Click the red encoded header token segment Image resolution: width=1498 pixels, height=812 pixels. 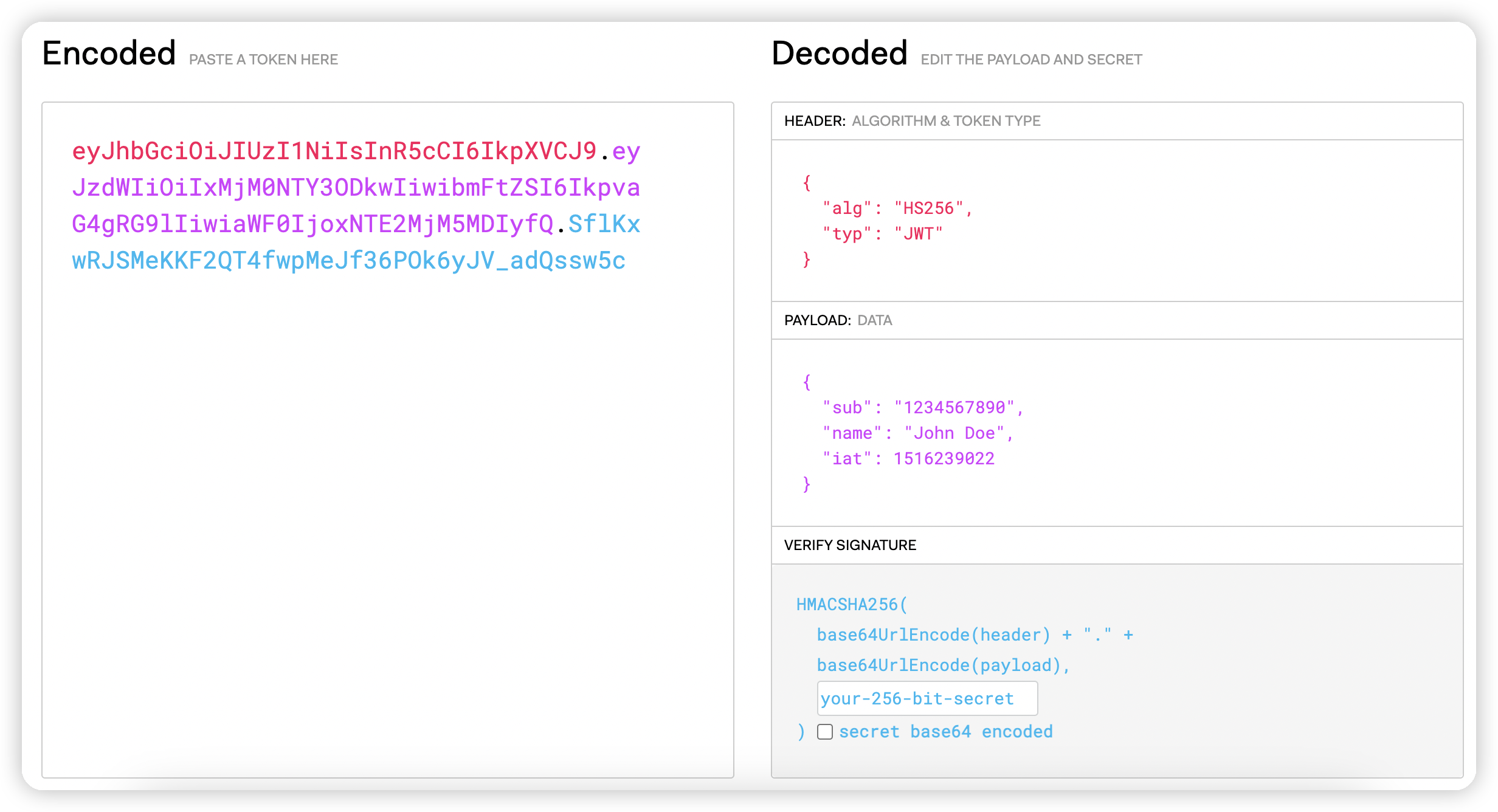coord(334,151)
